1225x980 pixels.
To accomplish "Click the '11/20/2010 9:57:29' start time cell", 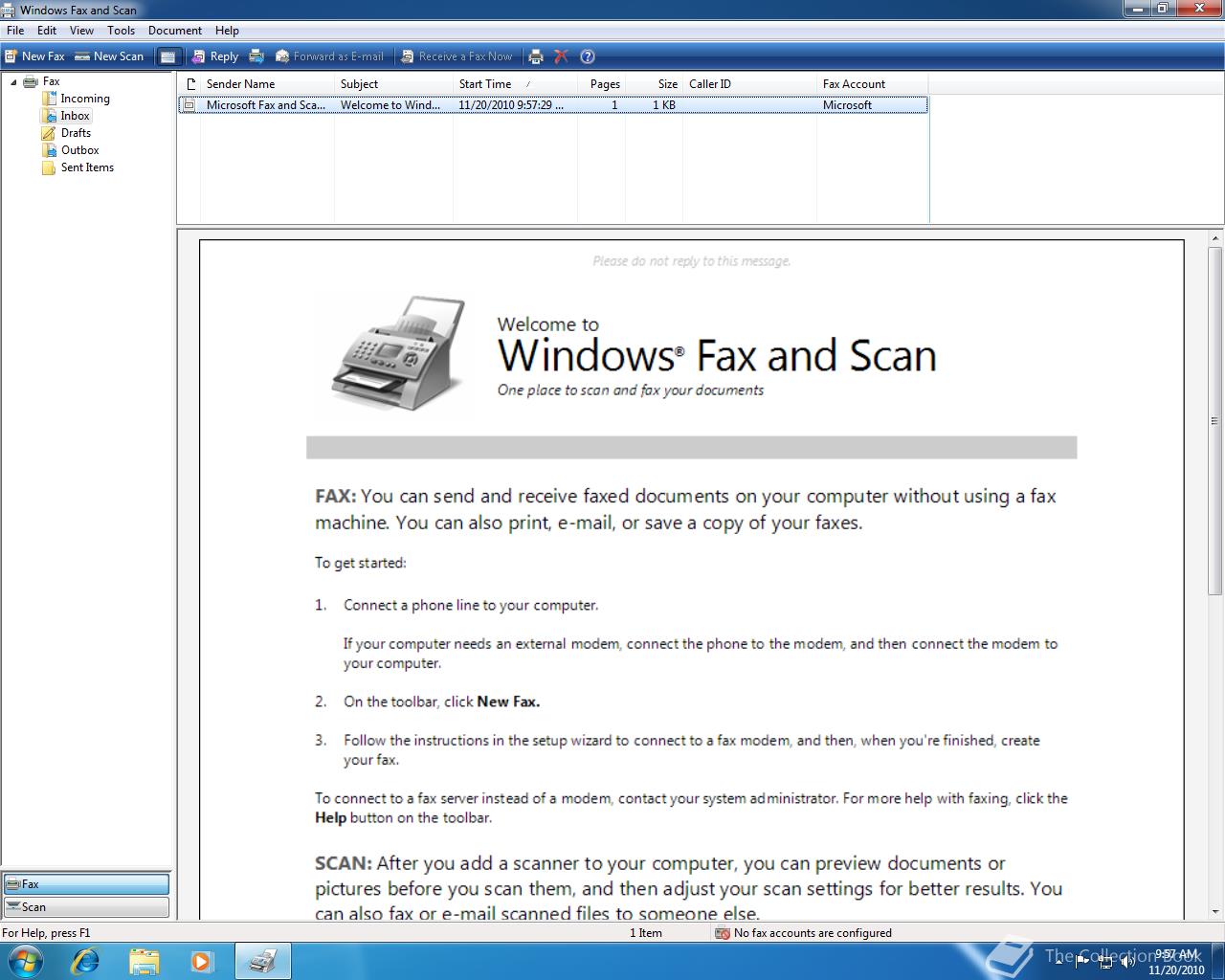I will (511, 105).
